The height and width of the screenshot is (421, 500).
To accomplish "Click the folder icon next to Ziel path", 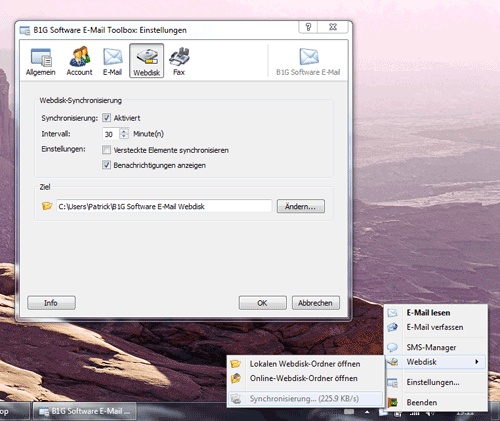I will [47, 206].
